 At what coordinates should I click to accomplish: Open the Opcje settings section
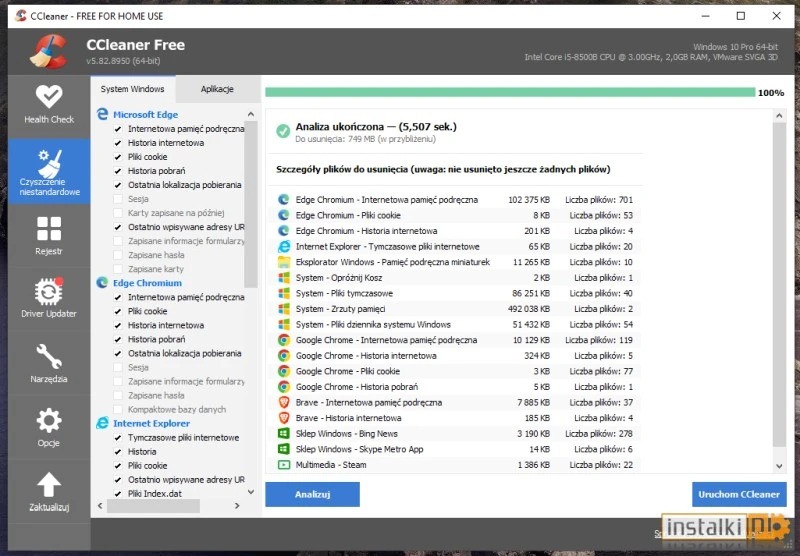coord(48,427)
